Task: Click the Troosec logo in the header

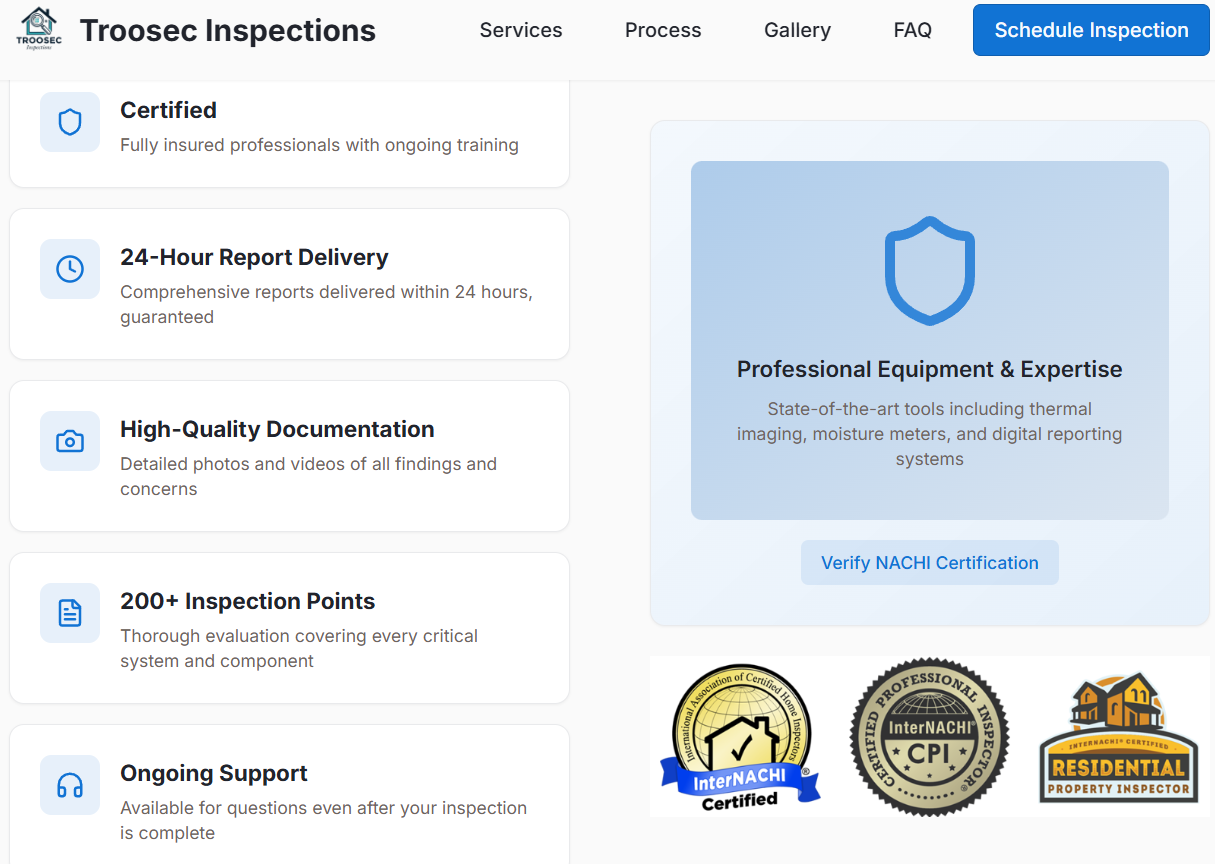Action: pos(39,29)
